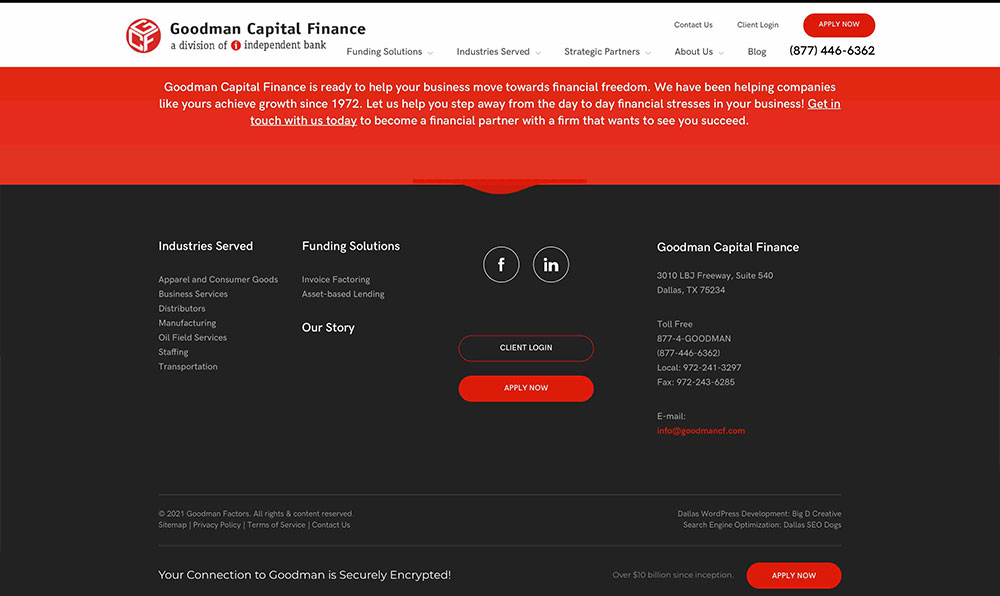Open Business Services footer link

[193, 294]
